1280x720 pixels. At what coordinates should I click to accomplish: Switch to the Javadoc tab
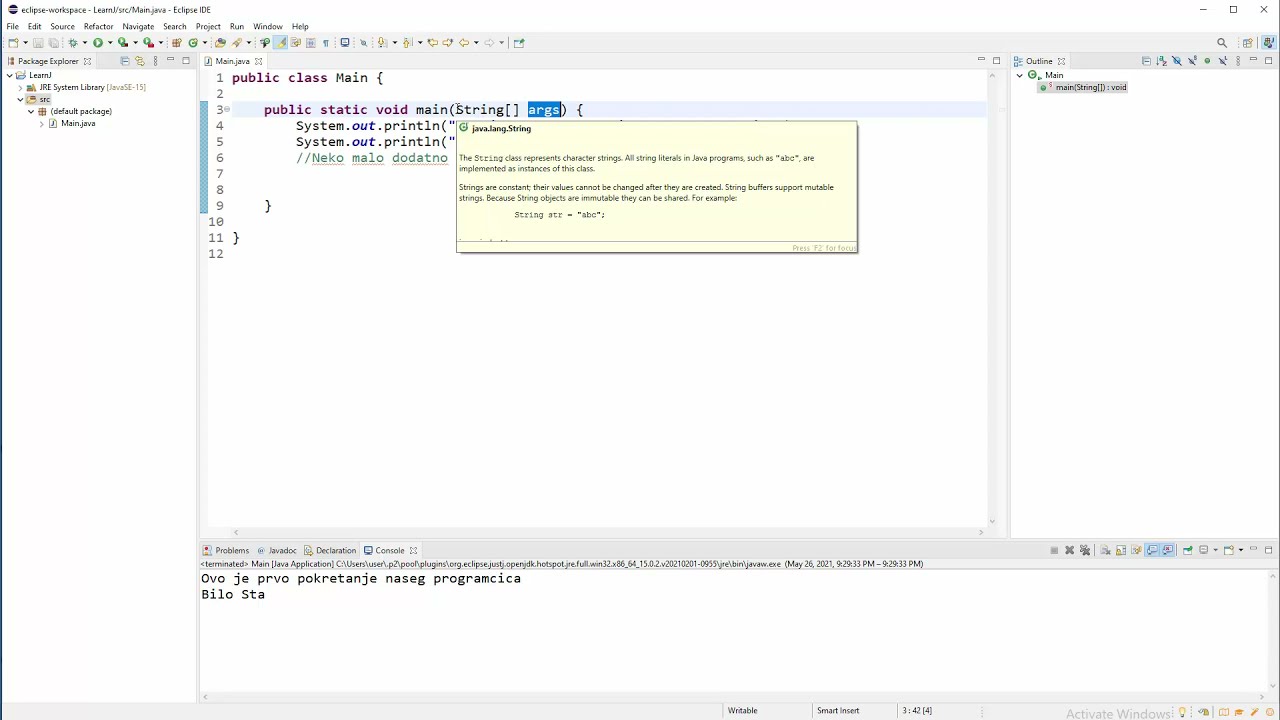pos(277,550)
